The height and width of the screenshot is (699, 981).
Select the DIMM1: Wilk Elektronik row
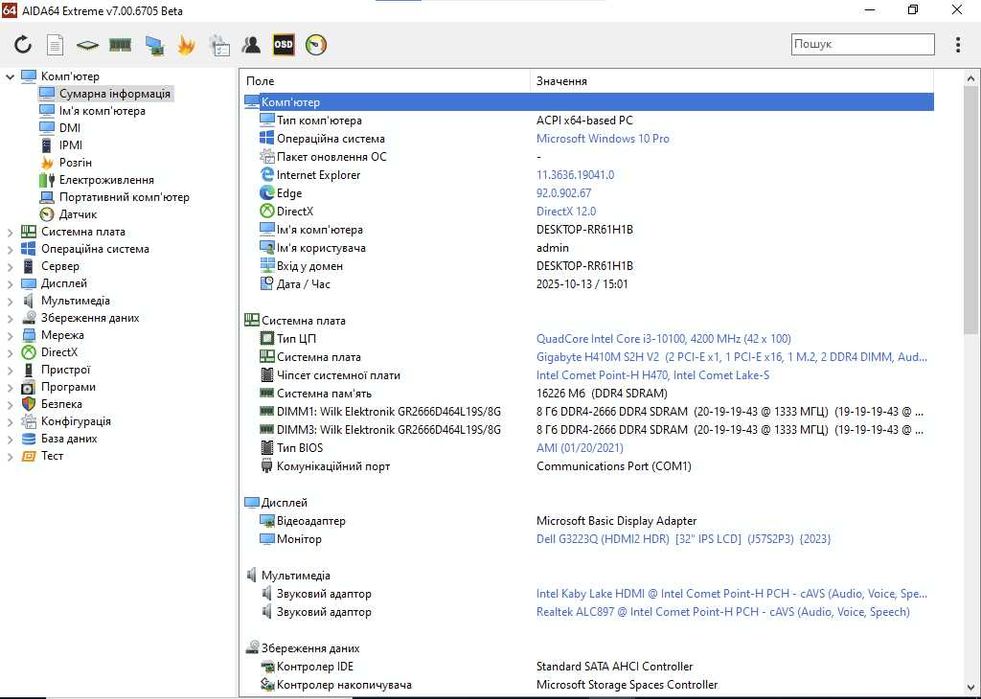[x=588, y=412]
